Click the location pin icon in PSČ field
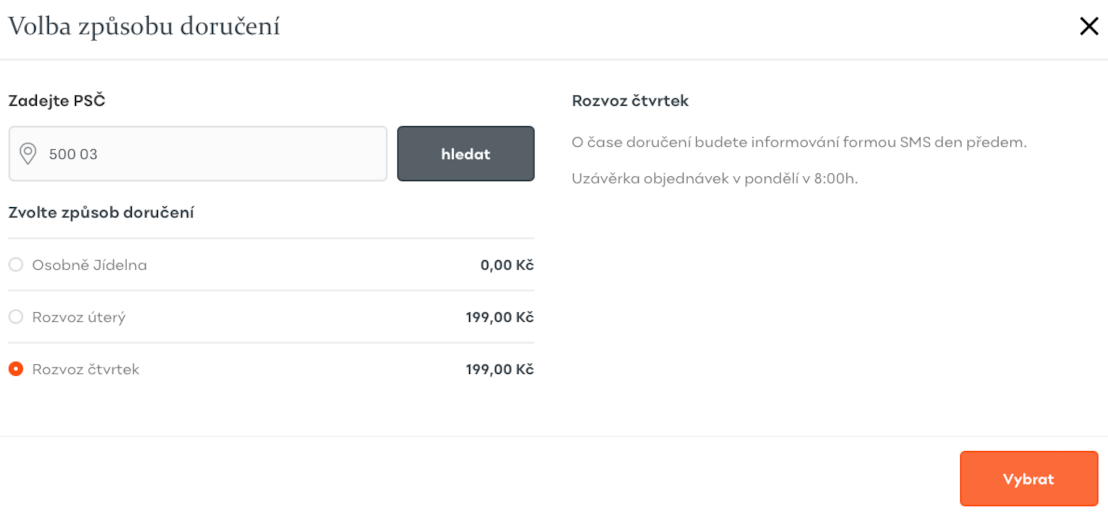The height and width of the screenshot is (514, 1108). (x=28, y=153)
